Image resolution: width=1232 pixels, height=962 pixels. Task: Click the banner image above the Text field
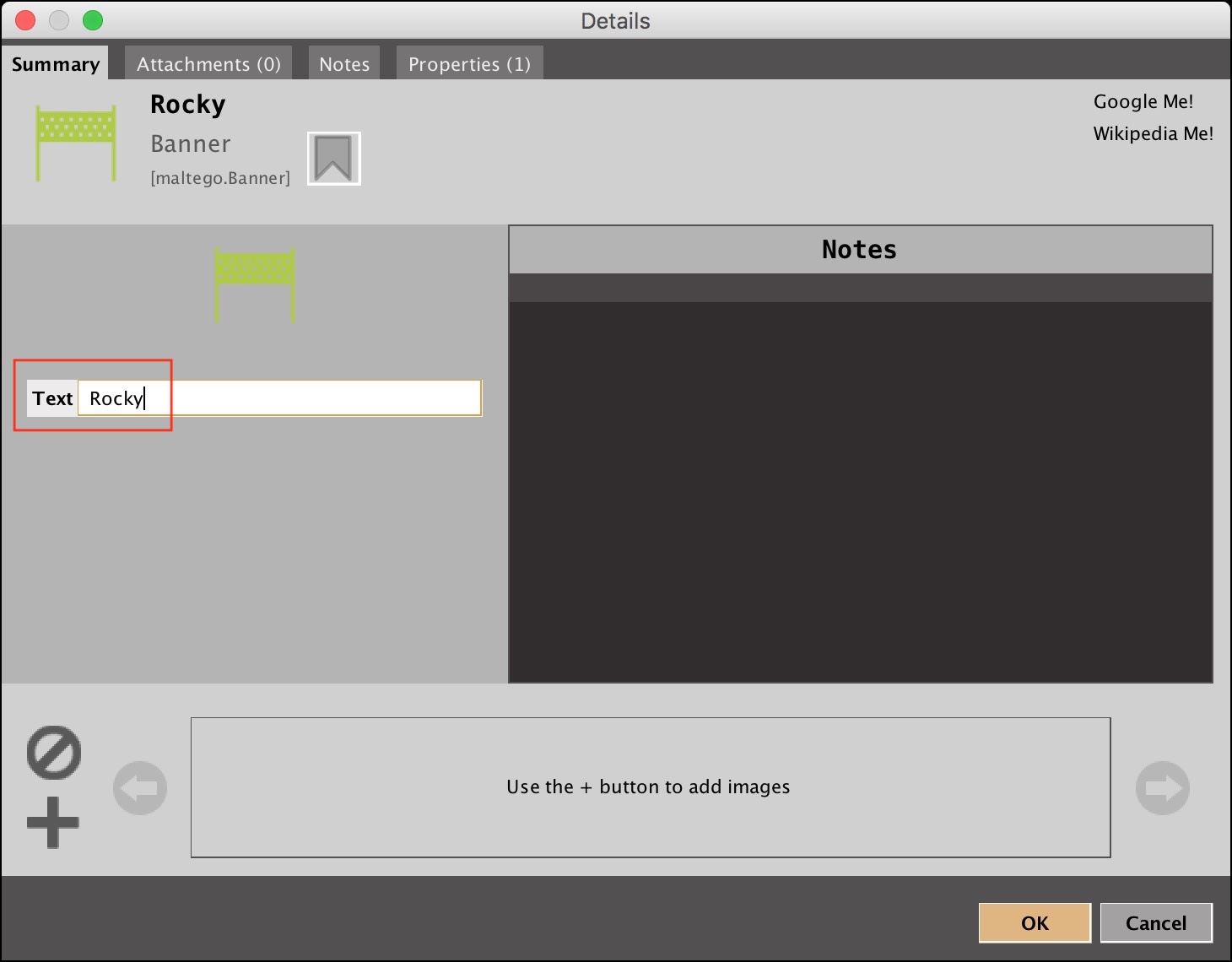pos(254,284)
